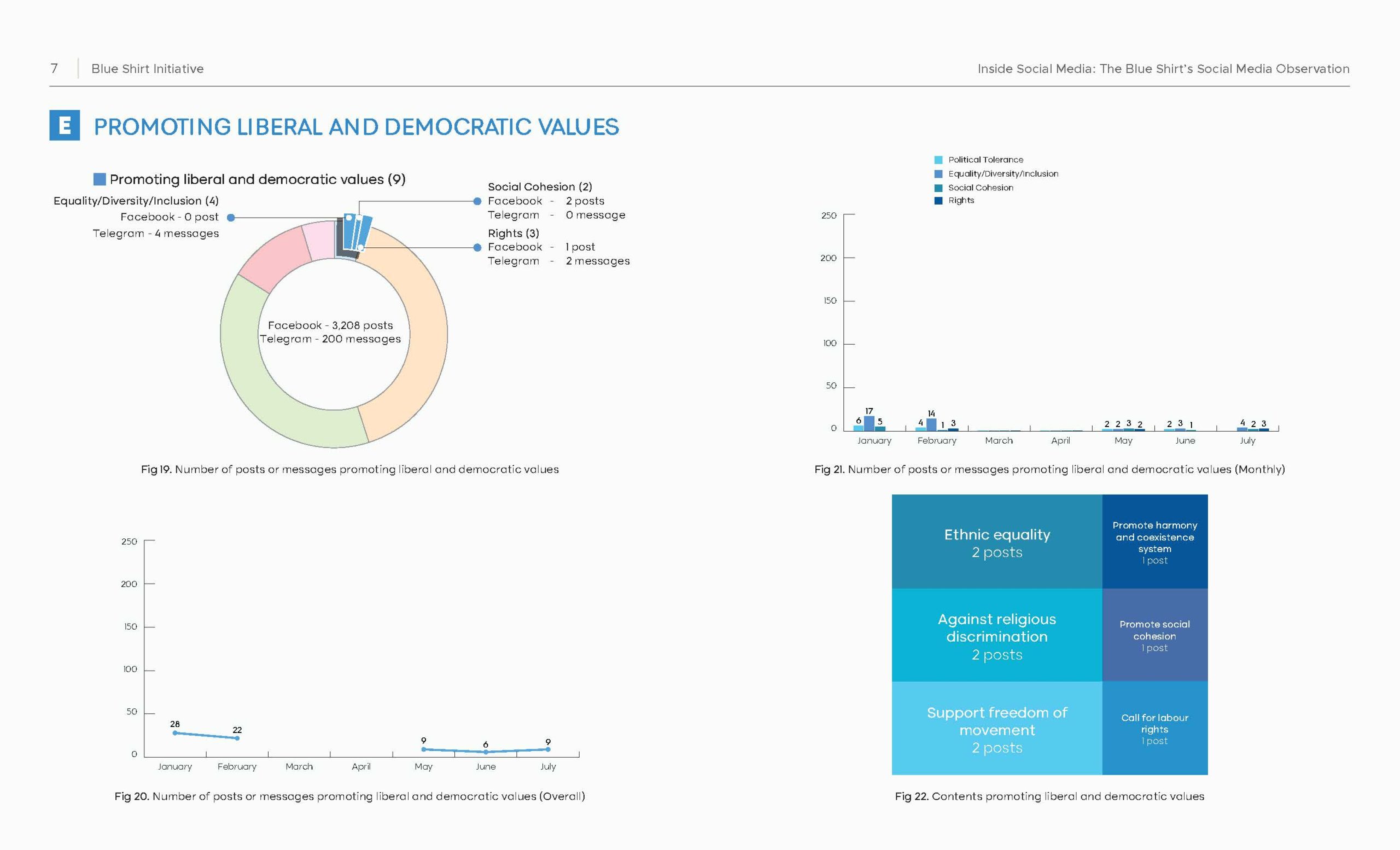Screen dimensions: 1400x850
Task: Click the 'Call for labour rights' tile
Action: point(1155,729)
